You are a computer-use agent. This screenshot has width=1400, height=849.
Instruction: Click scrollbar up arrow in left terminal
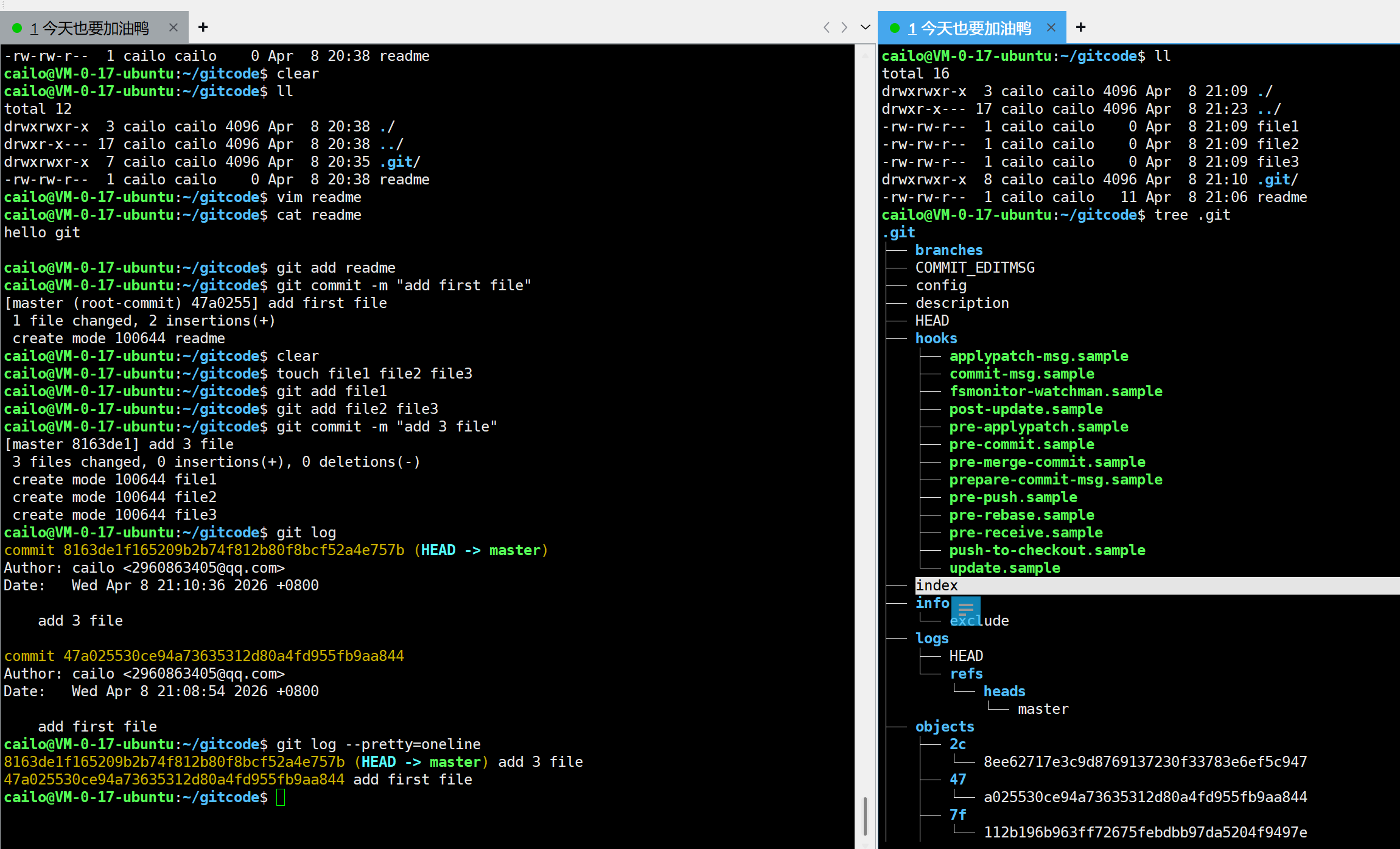point(865,55)
